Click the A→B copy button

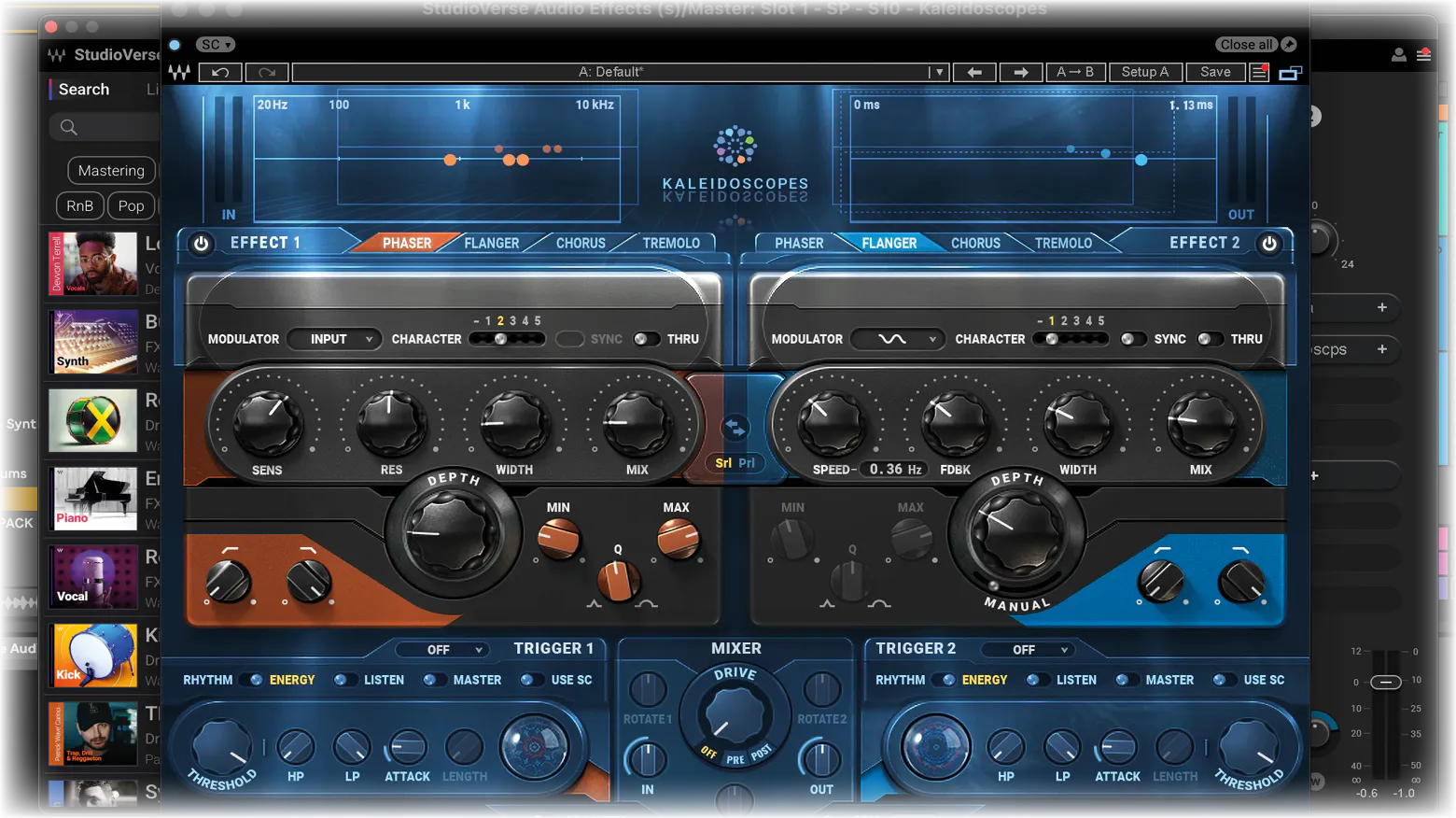click(1075, 72)
